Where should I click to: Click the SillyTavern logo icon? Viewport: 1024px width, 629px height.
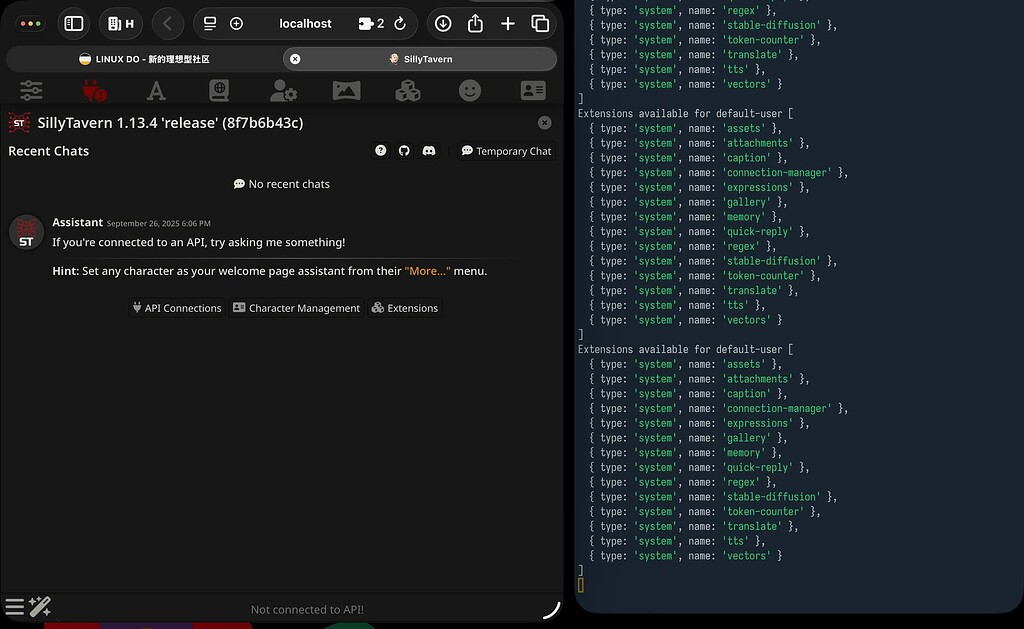click(x=19, y=123)
